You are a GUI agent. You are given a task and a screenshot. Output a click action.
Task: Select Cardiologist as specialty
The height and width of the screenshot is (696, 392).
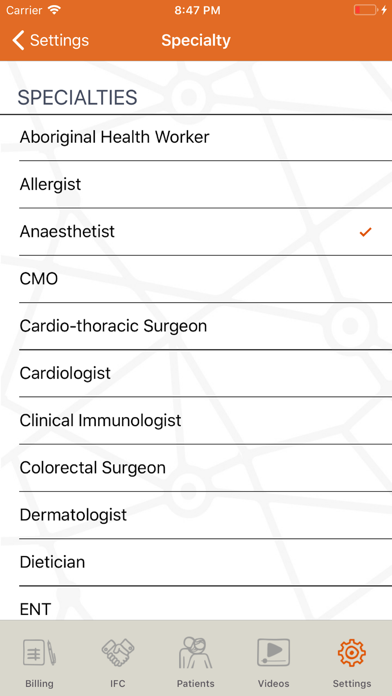pos(196,373)
